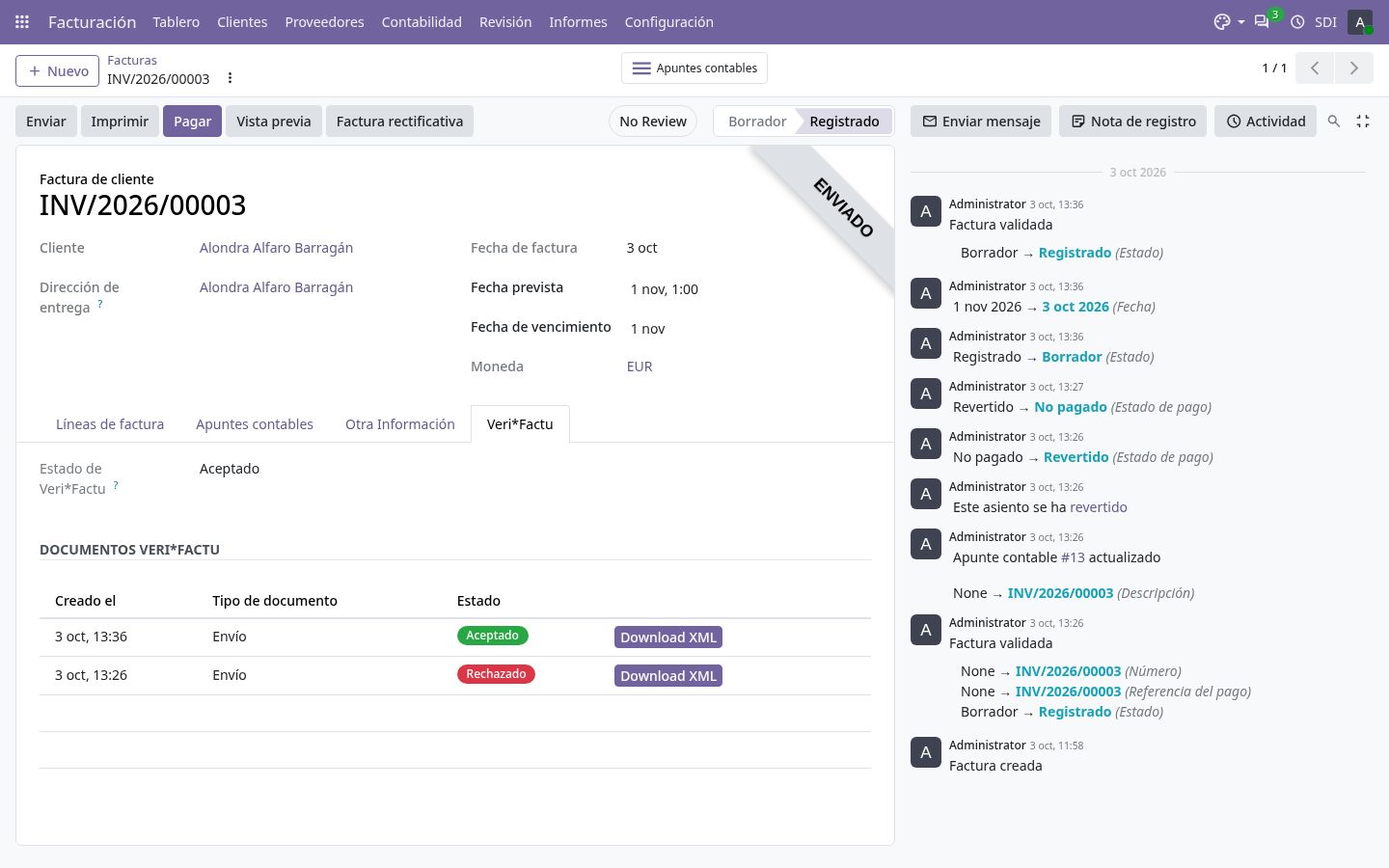Image resolution: width=1389 pixels, height=868 pixels.
Task: Open the invoice actions three-dot menu
Action: 230,78
